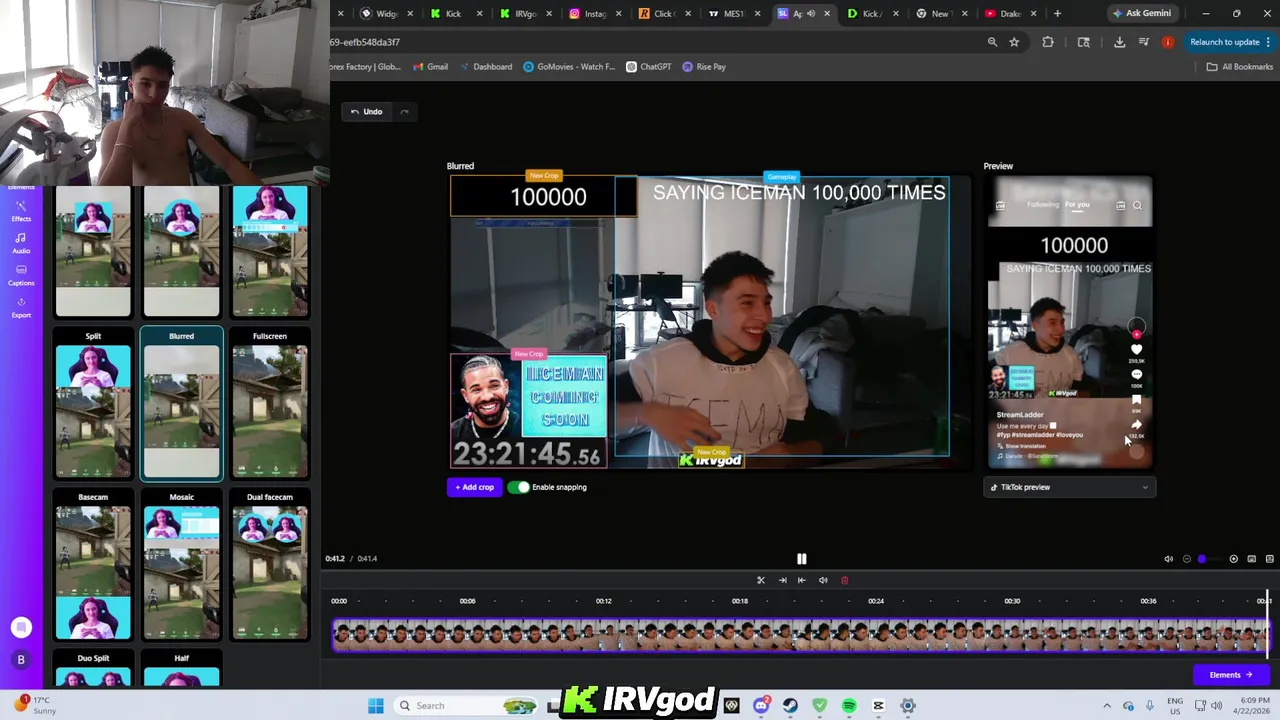The width and height of the screenshot is (1280, 720).
Task: Select the Basecam layout template
Action: click(x=93, y=566)
